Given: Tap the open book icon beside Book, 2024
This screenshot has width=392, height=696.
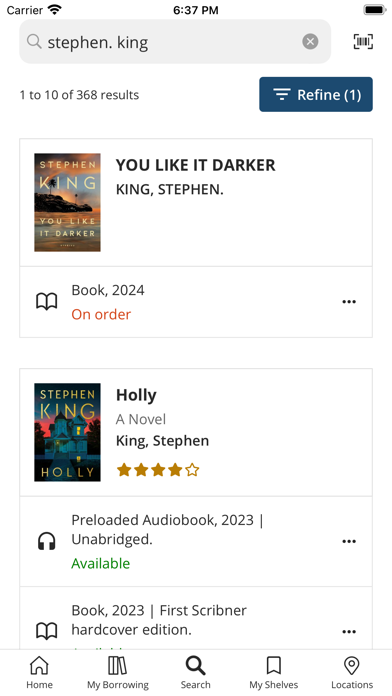Looking at the screenshot, I should point(47,302).
